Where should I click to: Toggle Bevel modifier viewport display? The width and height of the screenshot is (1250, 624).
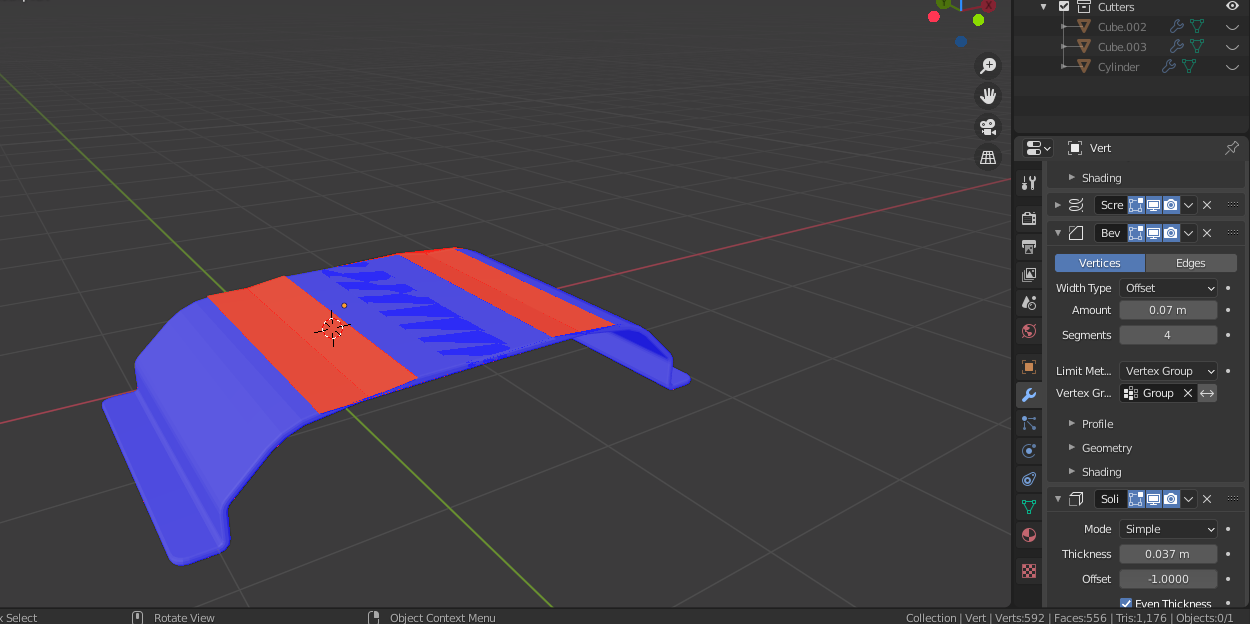click(x=1153, y=233)
